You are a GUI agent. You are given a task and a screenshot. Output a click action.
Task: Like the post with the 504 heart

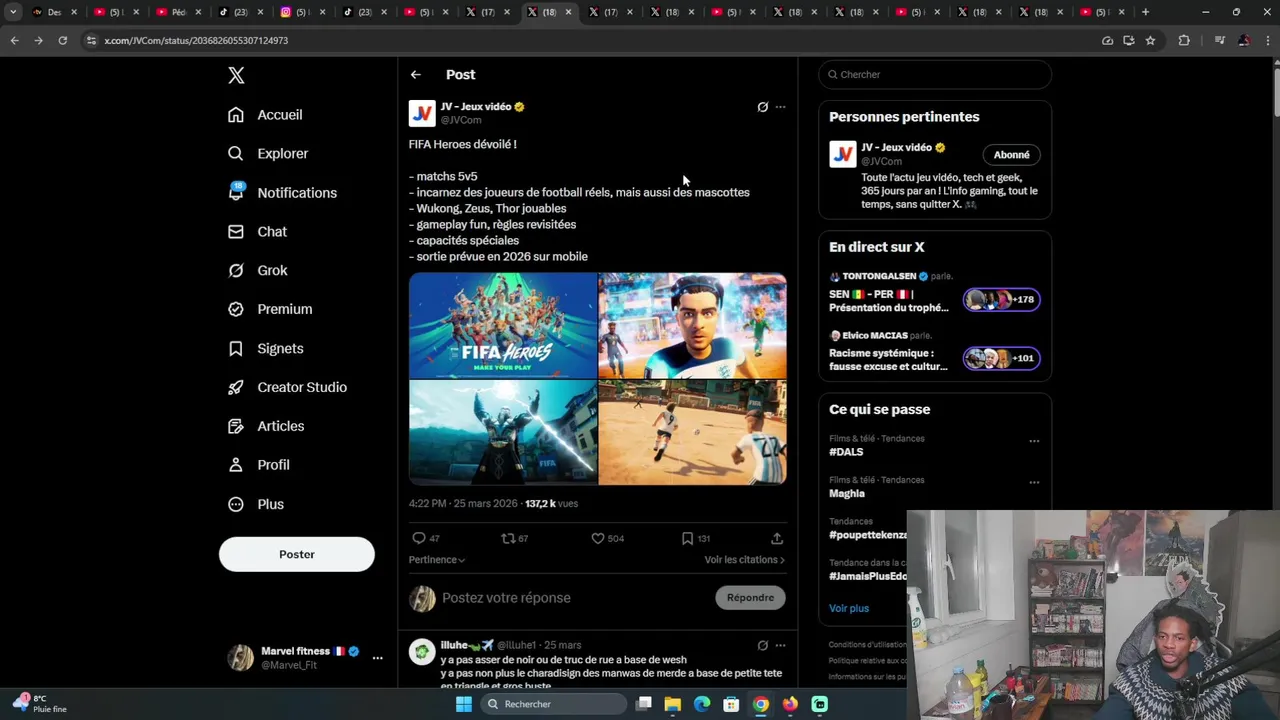click(607, 538)
